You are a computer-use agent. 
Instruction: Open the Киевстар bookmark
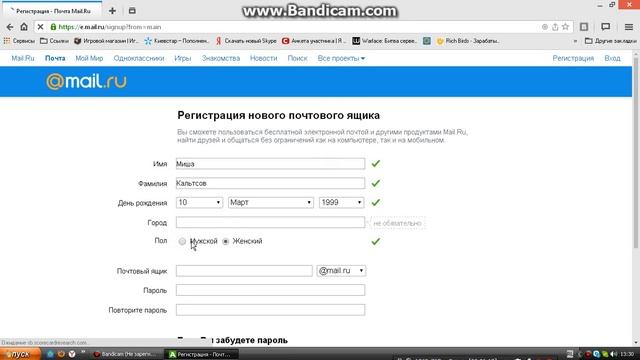[x=177, y=41]
